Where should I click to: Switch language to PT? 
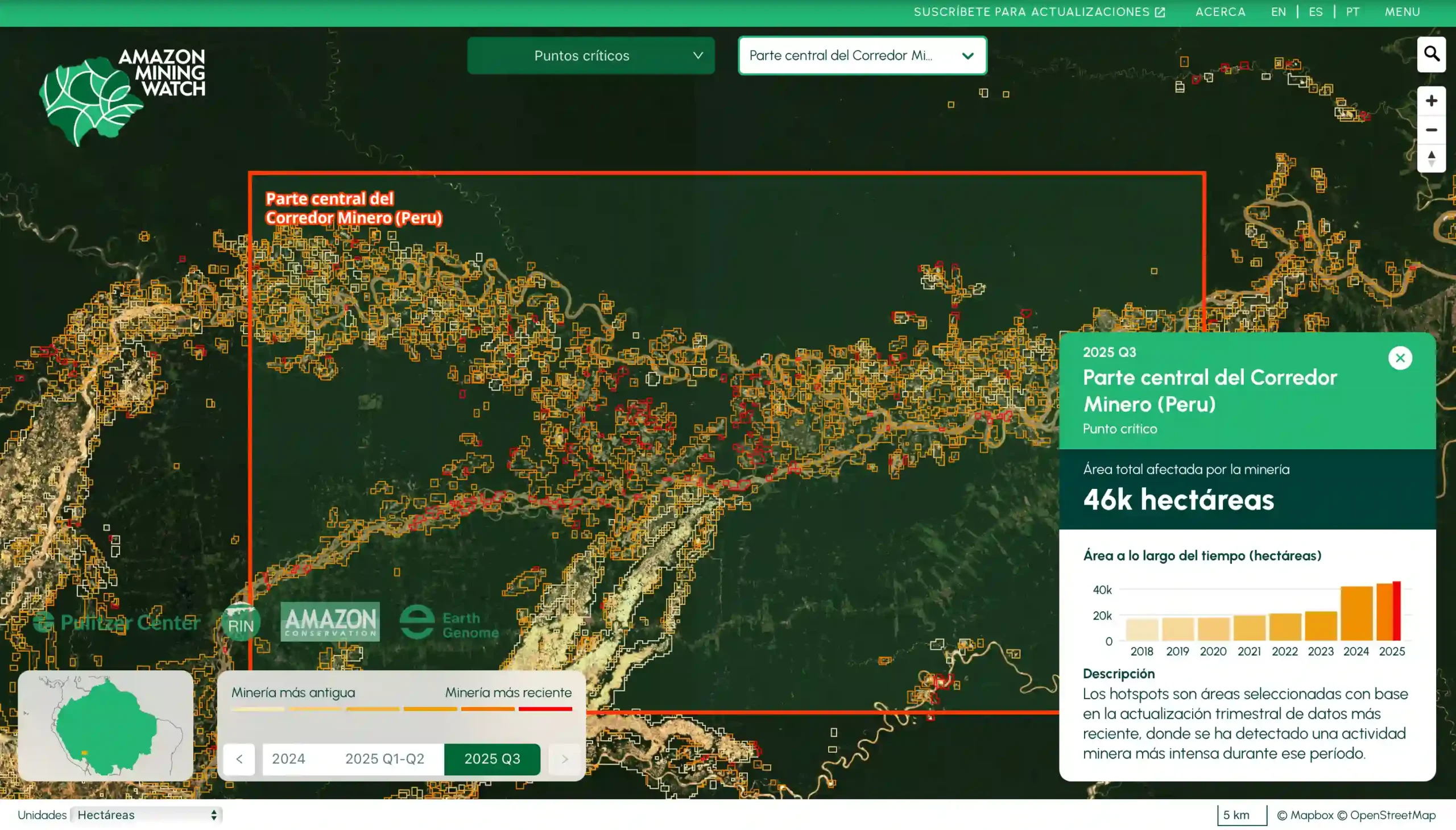pyautogui.click(x=1352, y=12)
